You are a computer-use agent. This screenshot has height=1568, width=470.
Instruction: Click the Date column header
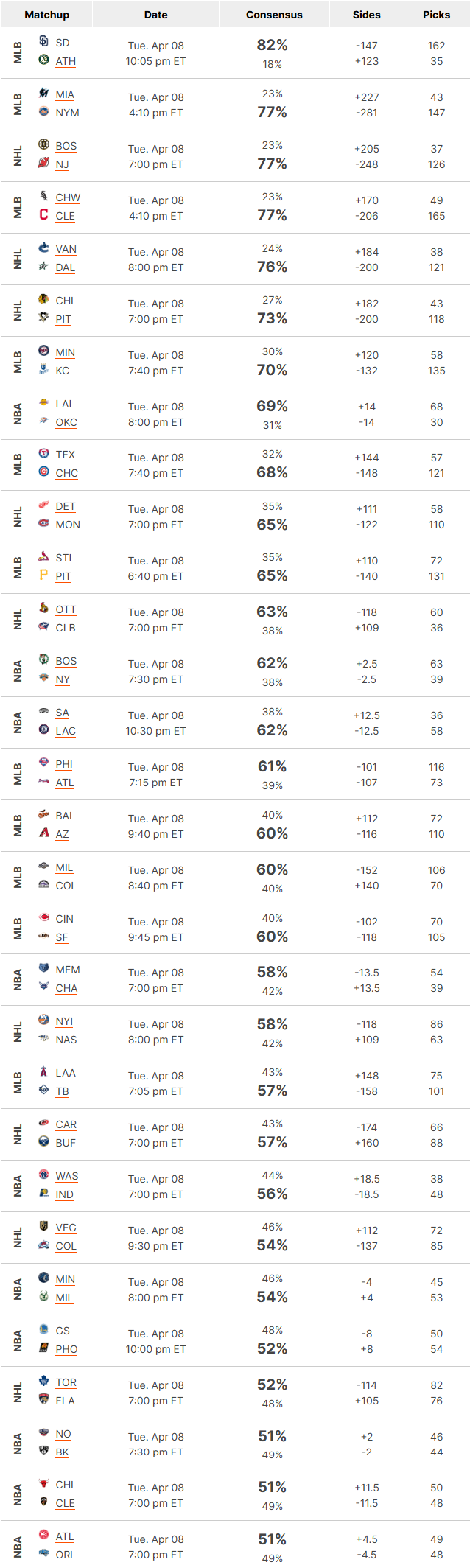click(155, 15)
